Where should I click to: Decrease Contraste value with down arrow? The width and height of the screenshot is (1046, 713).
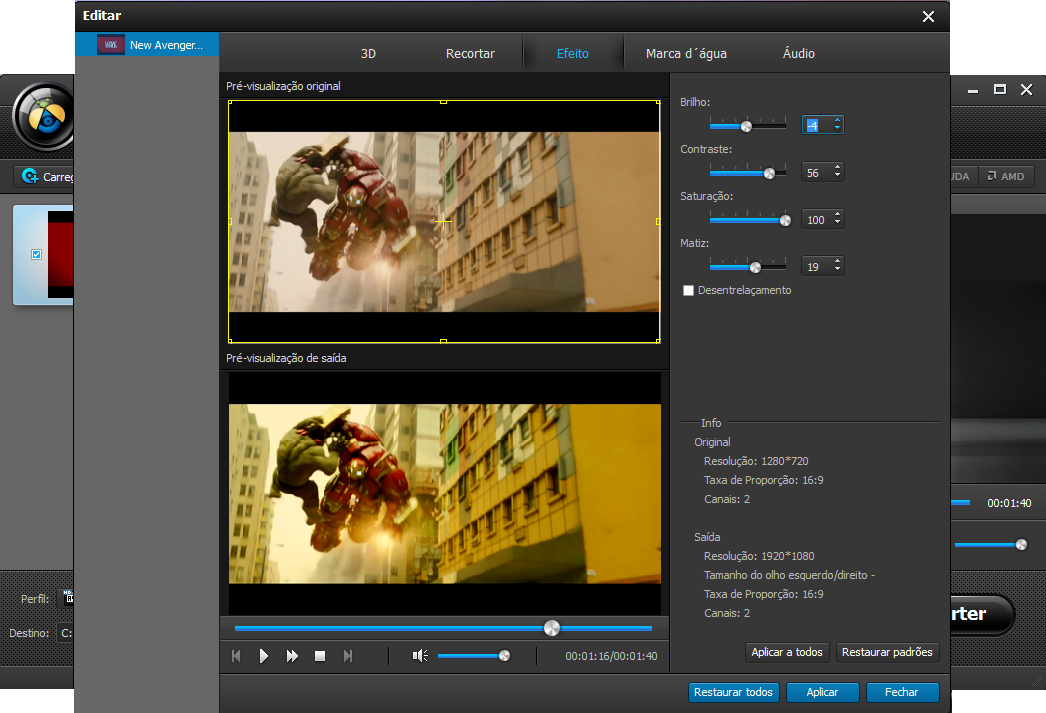837,176
